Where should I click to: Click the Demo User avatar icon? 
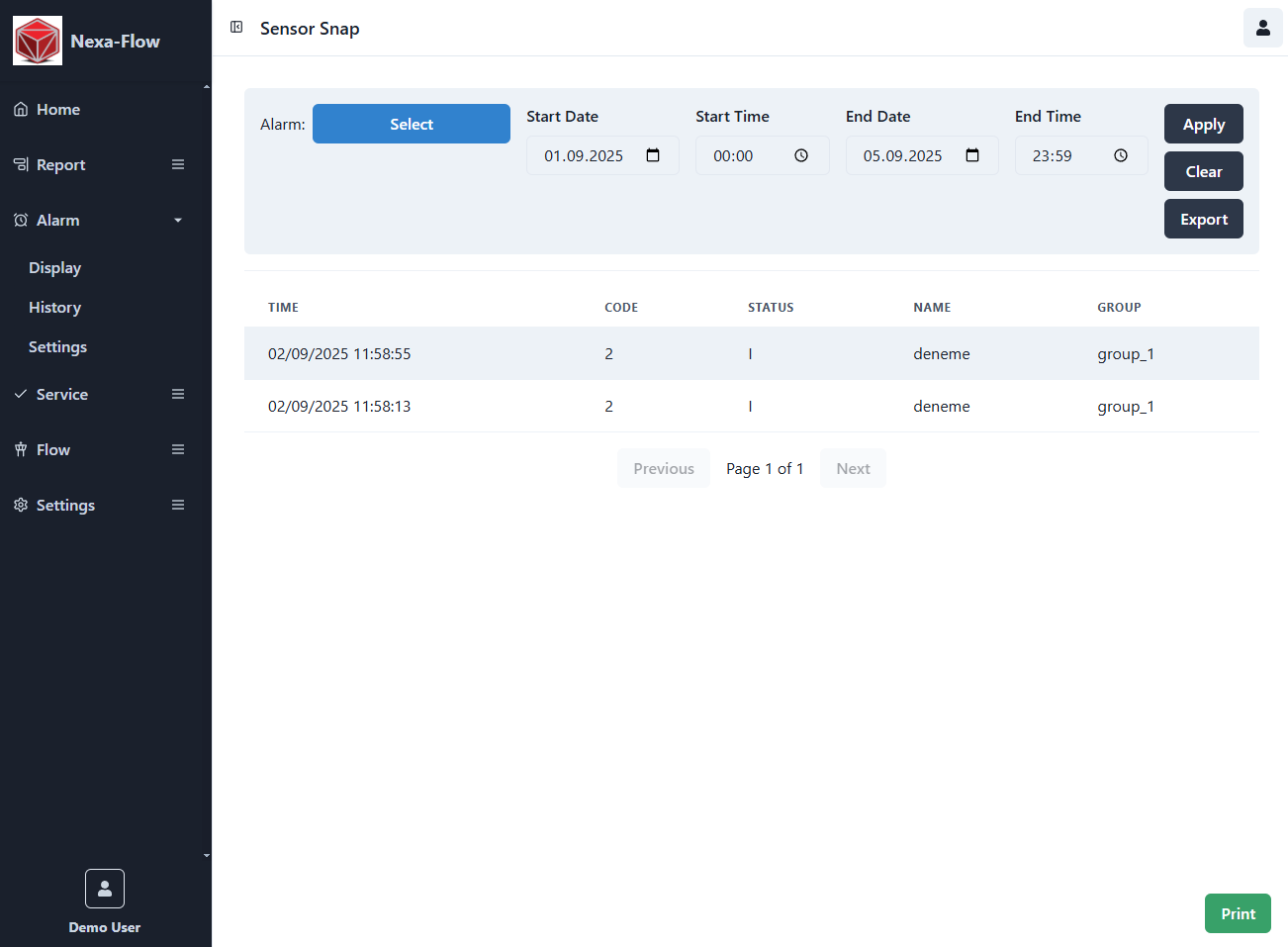(105, 889)
